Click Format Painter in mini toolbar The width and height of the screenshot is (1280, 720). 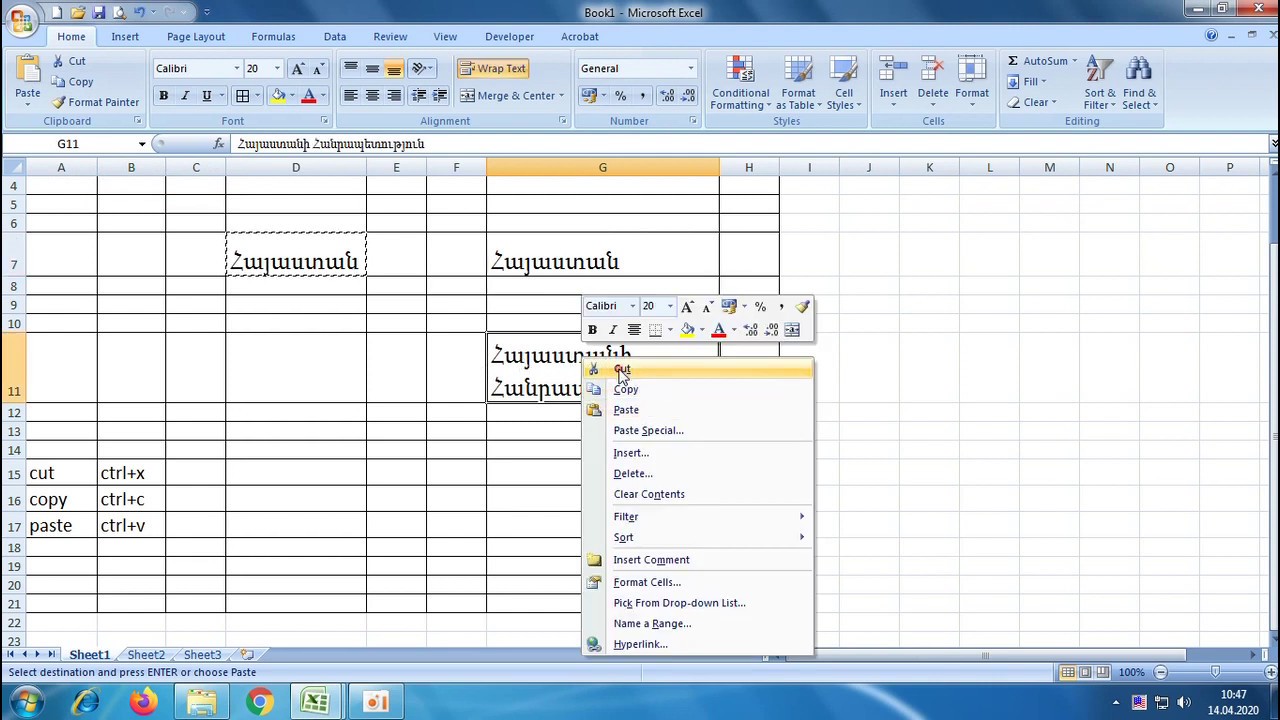(802, 306)
